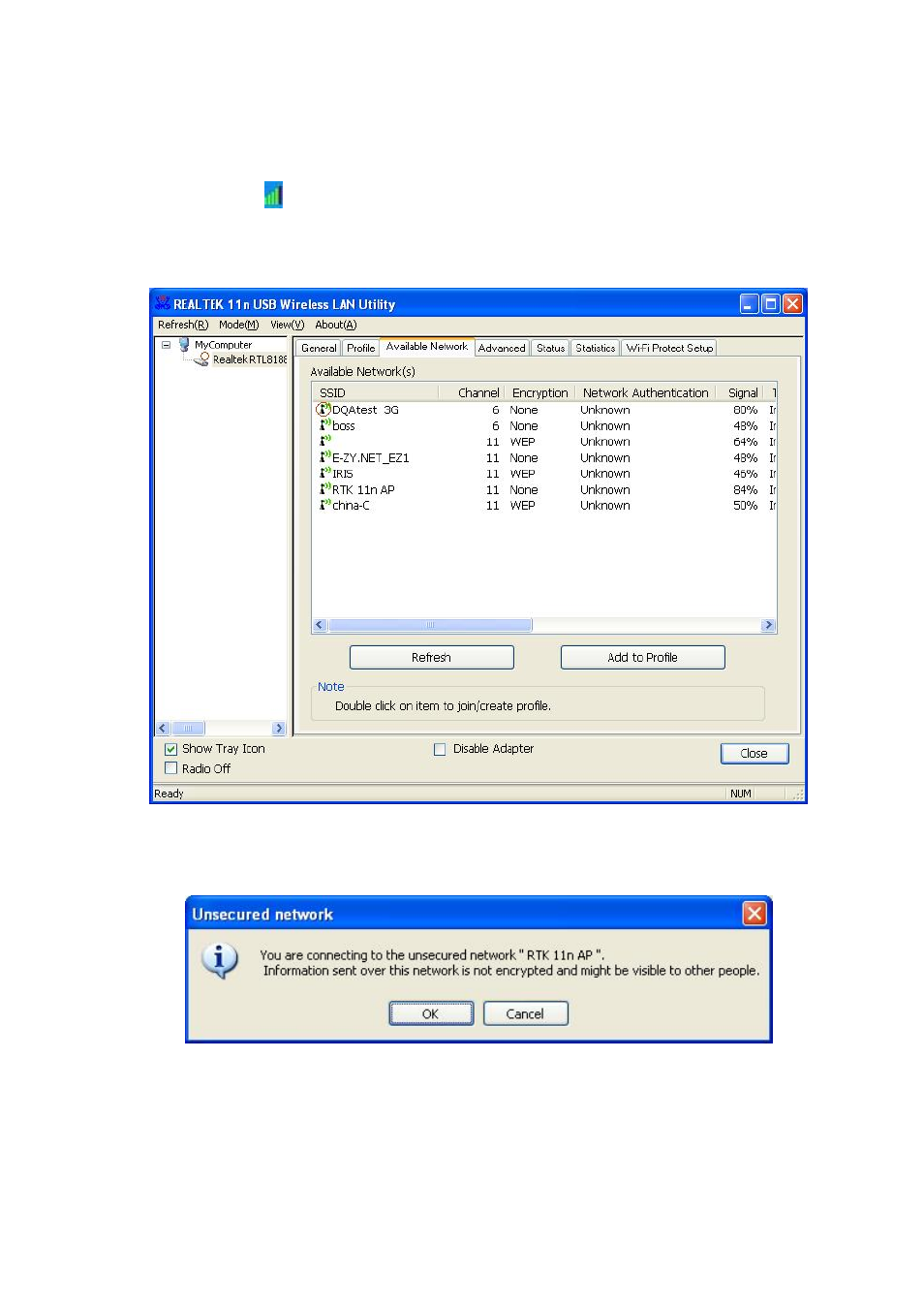Toggle the Show Tray Icon checkbox
The width and height of the screenshot is (924, 1308).
[x=170, y=749]
